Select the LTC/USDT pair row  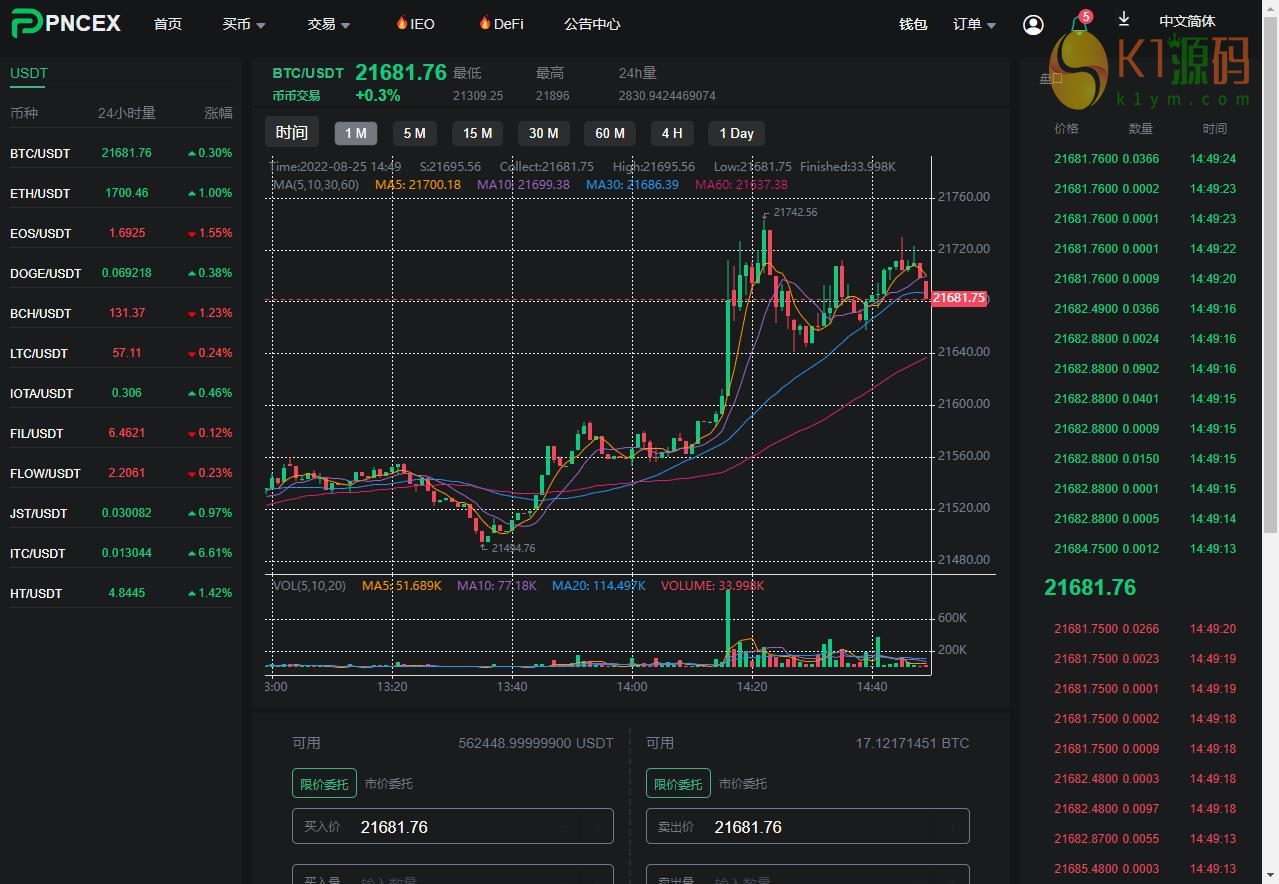(121, 353)
